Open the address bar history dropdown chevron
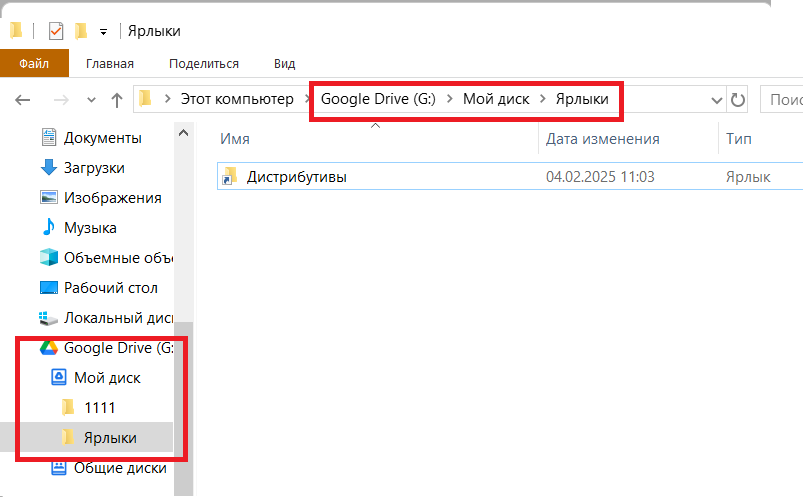803x497 pixels. [716, 100]
